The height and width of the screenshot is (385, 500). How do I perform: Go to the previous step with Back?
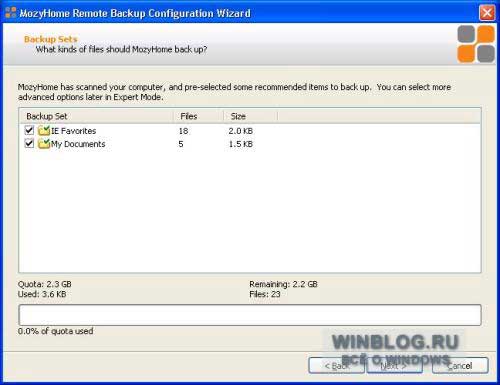point(337,366)
